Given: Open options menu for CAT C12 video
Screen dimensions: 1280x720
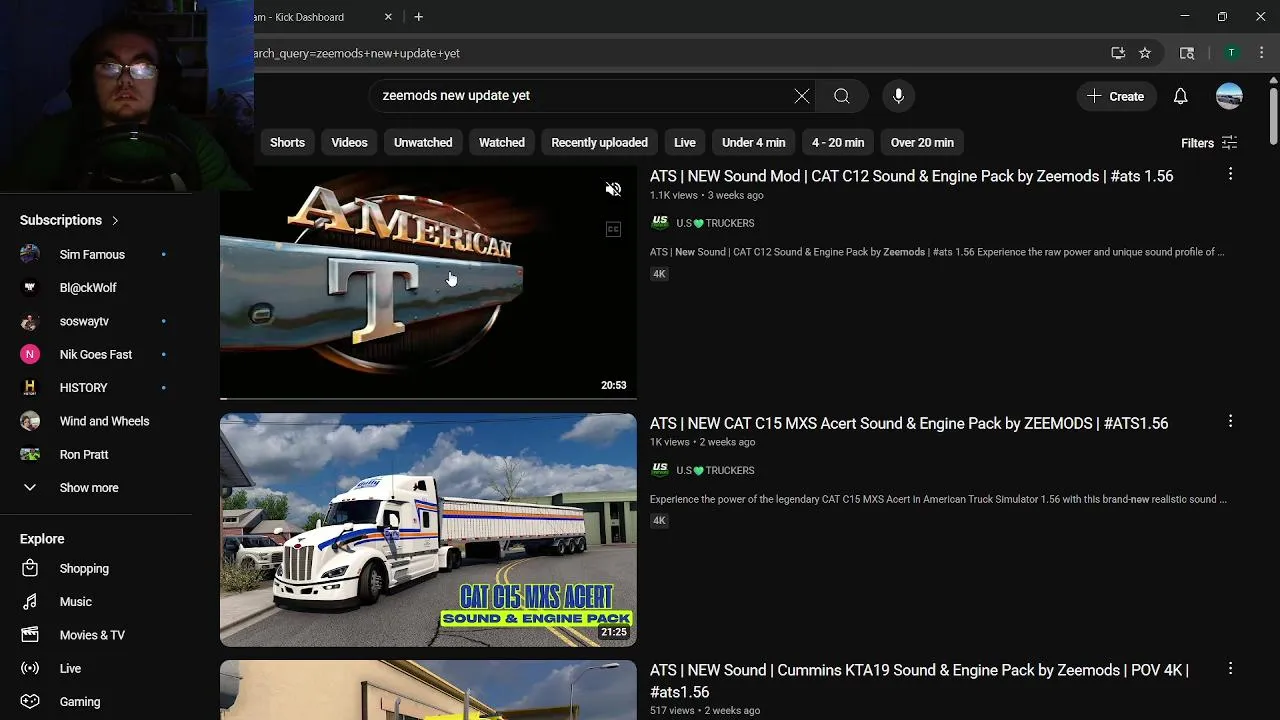Looking at the screenshot, I should point(1230,174).
